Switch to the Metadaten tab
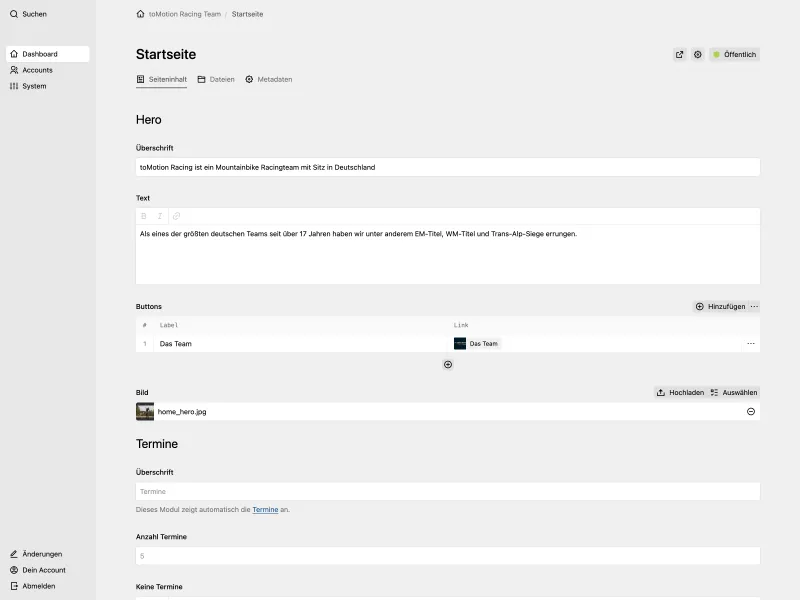Image resolution: width=800 pixels, height=600 pixels. [270, 78]
